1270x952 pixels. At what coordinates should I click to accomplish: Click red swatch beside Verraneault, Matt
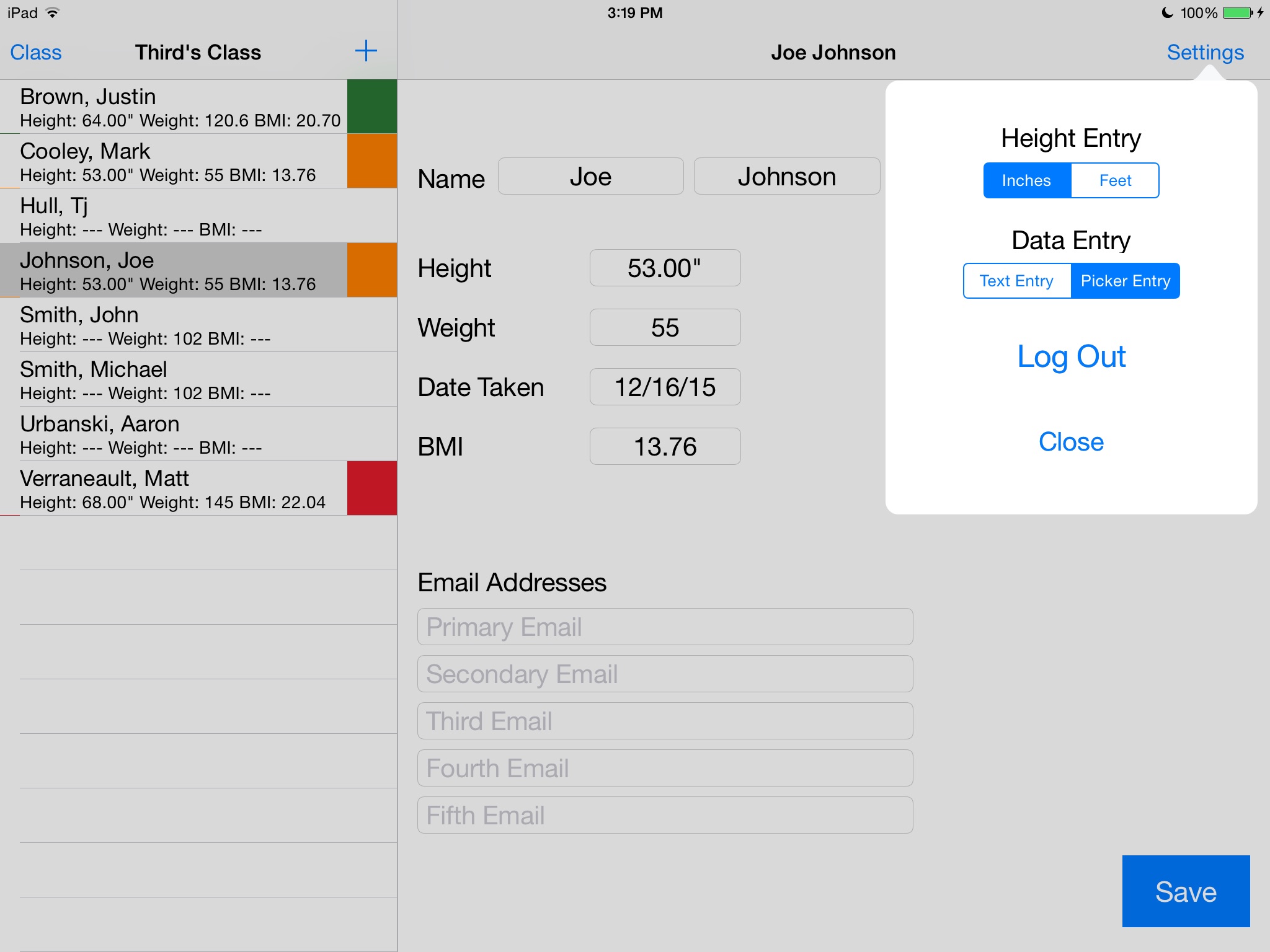point(372,488)
